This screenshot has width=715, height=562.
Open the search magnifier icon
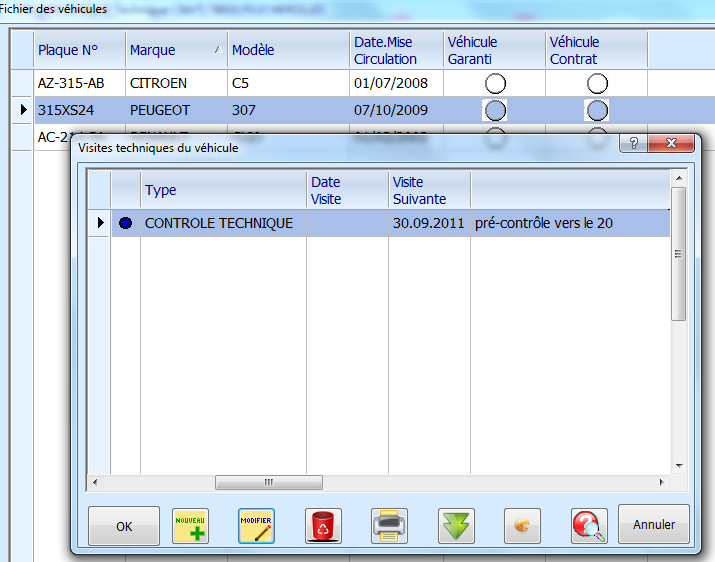[588, 525]
